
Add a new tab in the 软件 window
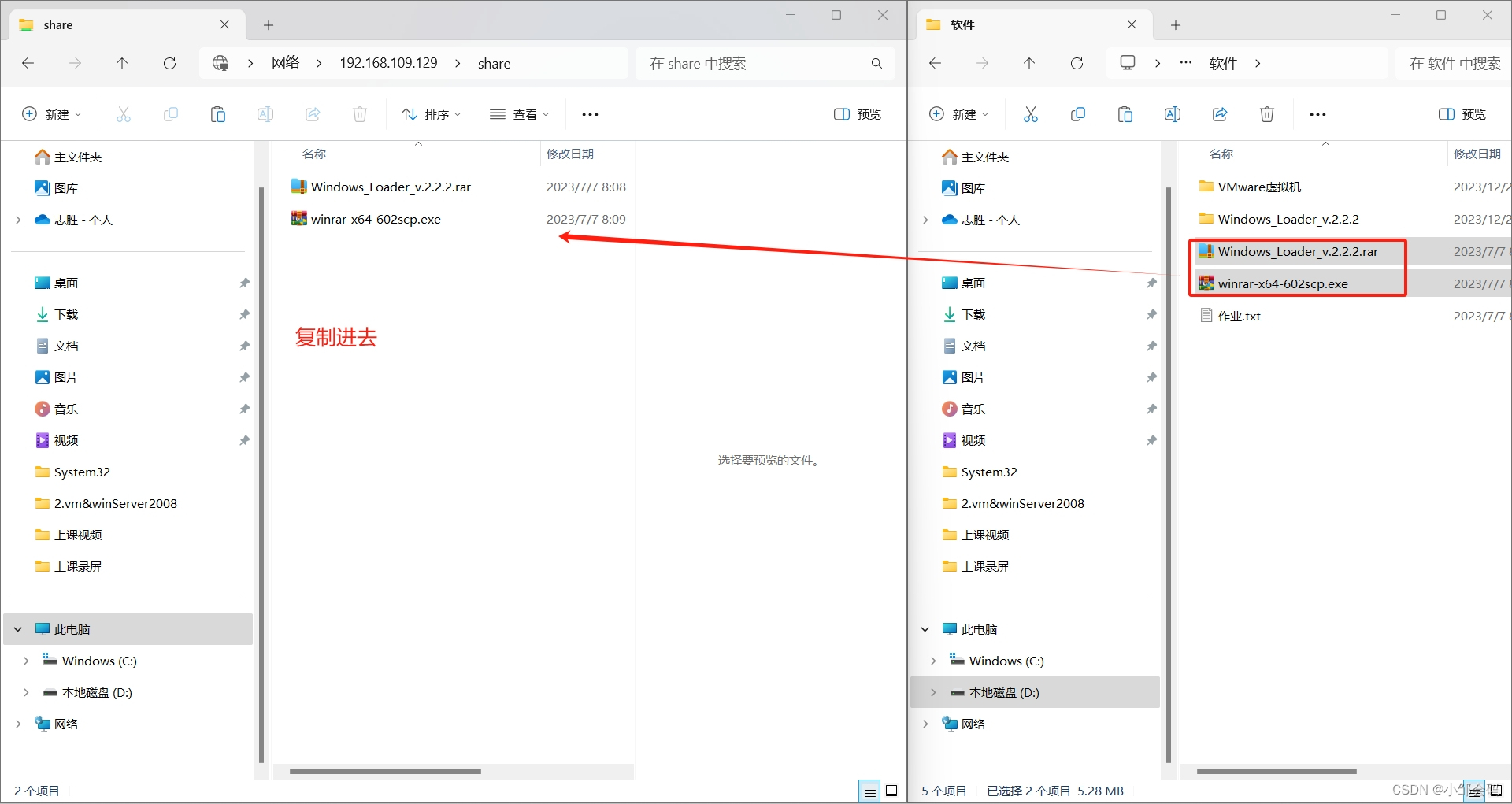(1176, 25)
